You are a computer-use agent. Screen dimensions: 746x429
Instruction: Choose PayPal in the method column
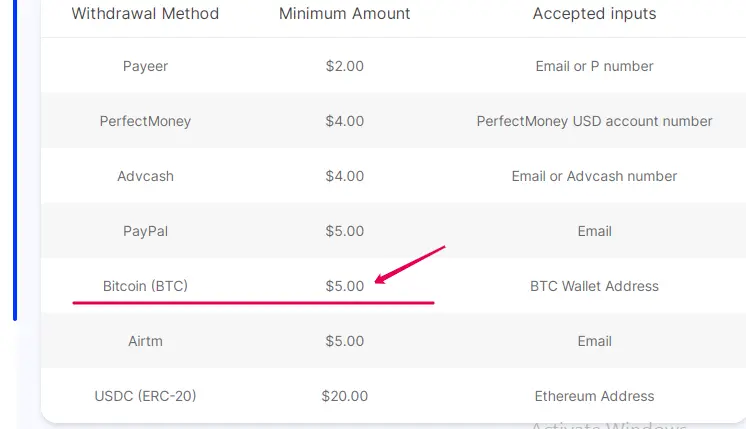point(145,231)
